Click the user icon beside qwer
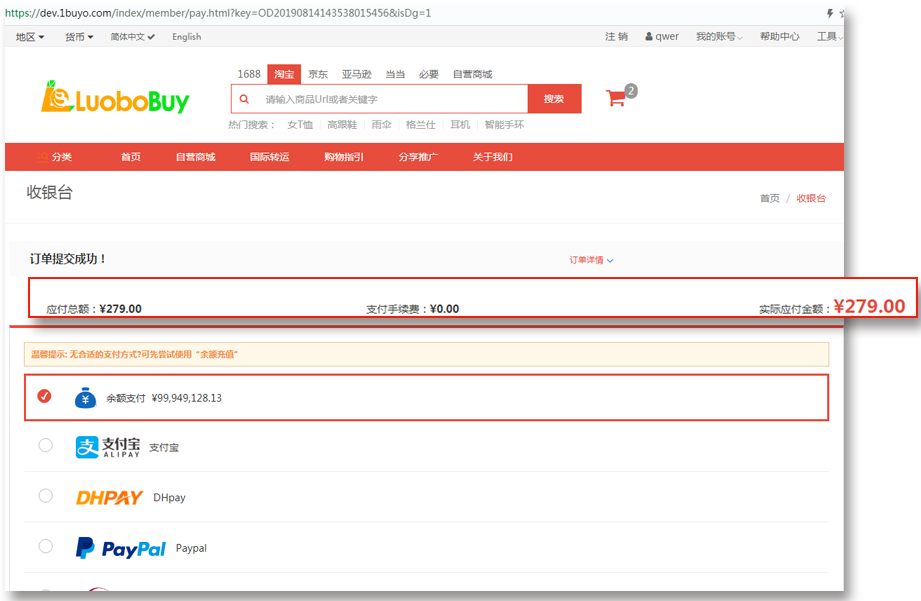 (648, 36)
